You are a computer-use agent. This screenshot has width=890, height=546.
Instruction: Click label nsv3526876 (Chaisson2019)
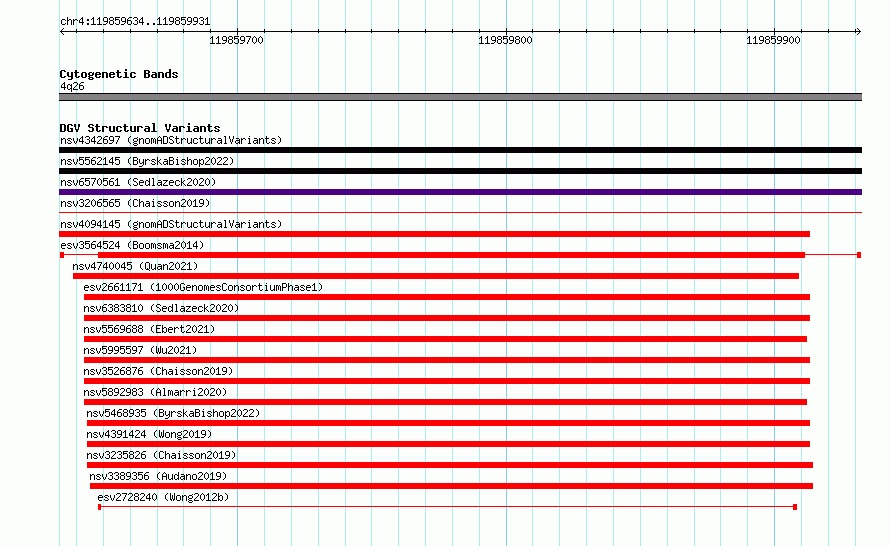[x=158, y=371]
